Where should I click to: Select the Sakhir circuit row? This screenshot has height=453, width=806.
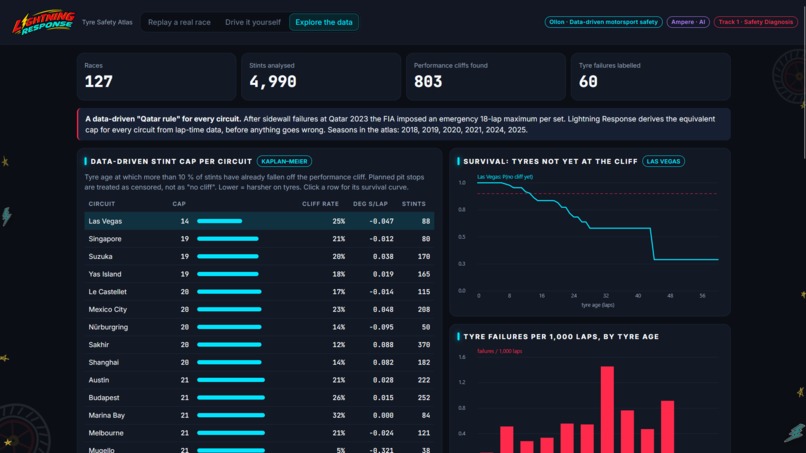tap(259, 345)
